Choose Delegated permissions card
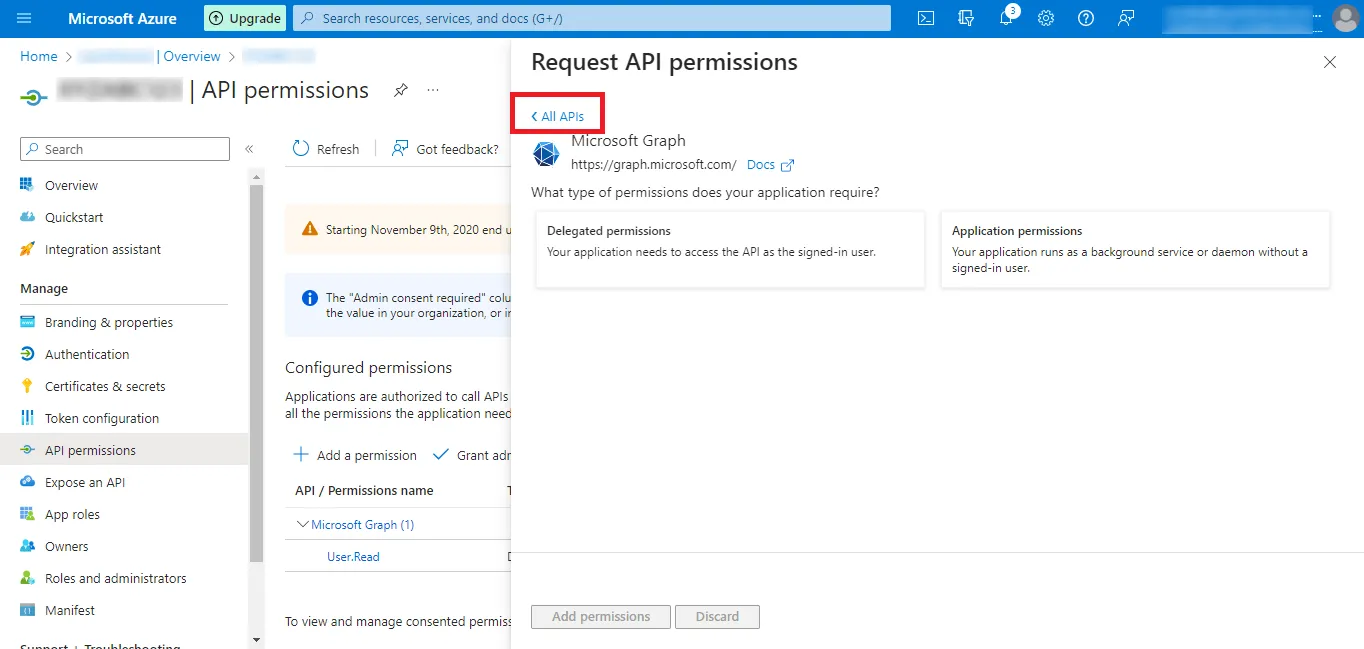The image size is (1364, 649). click(x=730, y=249)
